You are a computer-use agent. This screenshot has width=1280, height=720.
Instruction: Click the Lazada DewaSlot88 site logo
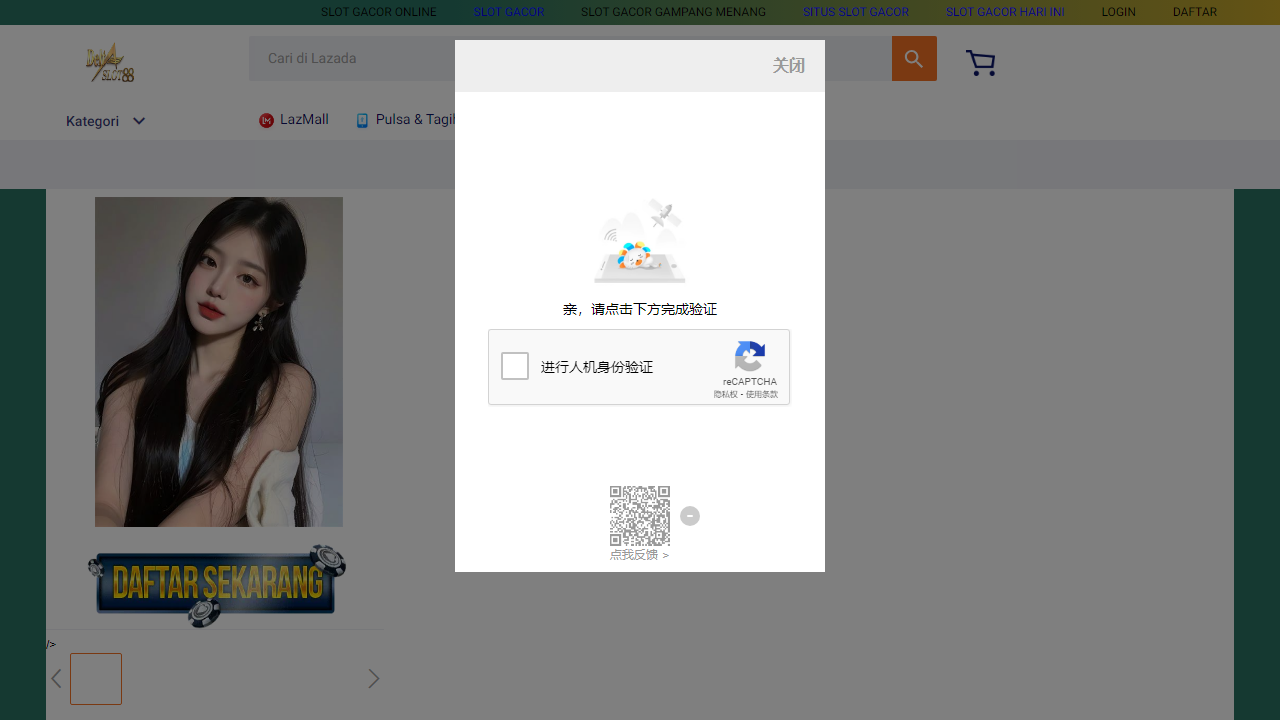click(x=108, y=62)
